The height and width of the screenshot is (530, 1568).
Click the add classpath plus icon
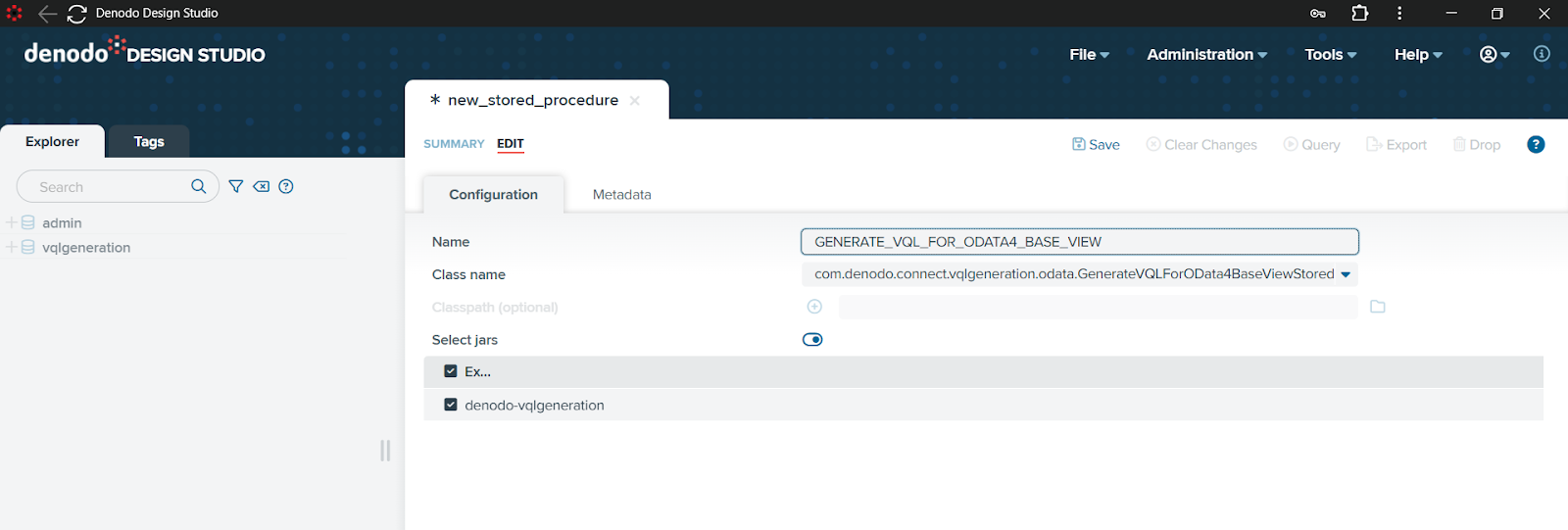click(x=814, y=307)
